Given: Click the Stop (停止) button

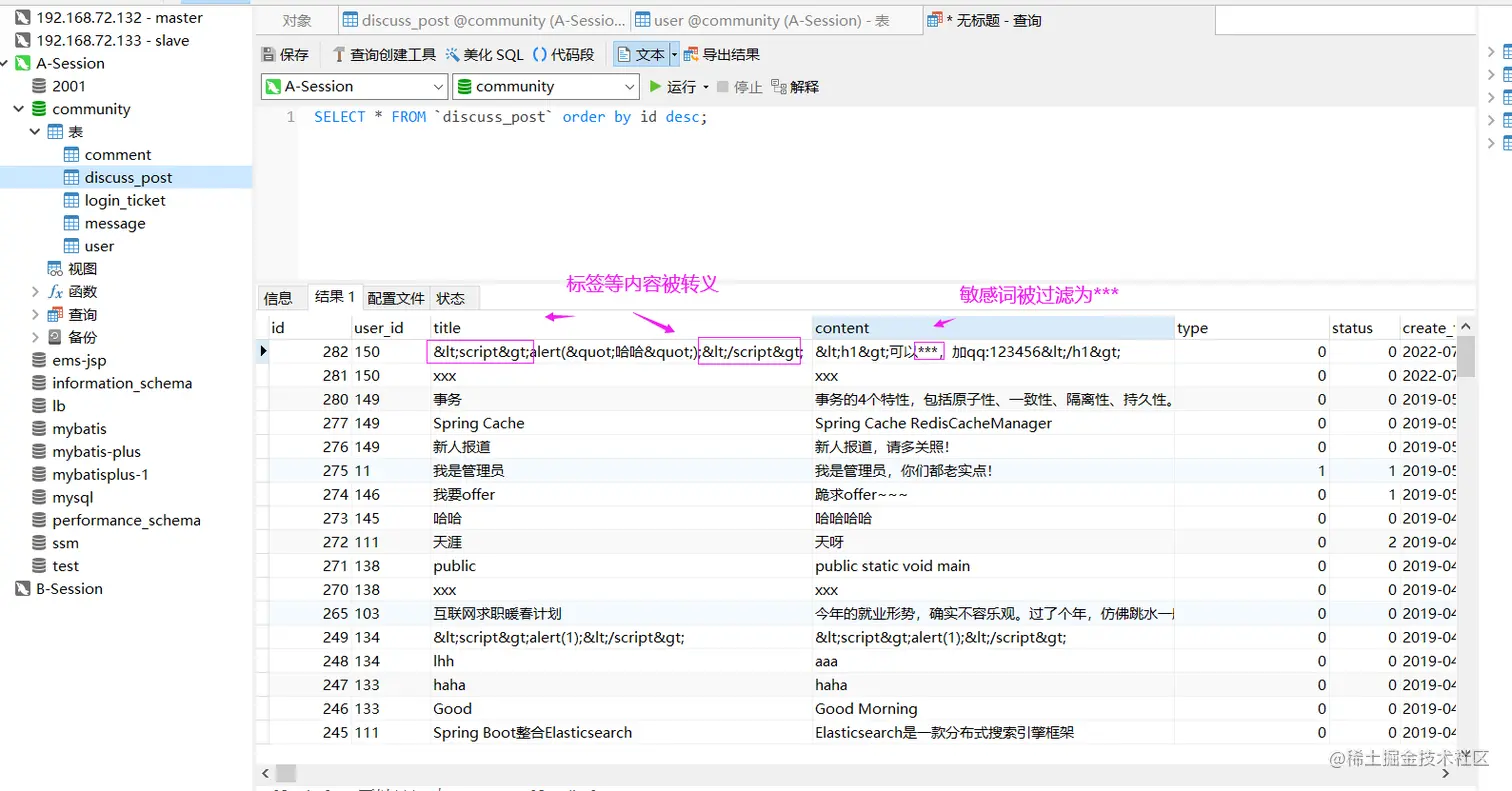Looking at the screenshot, I should click(x=739, y=87).
